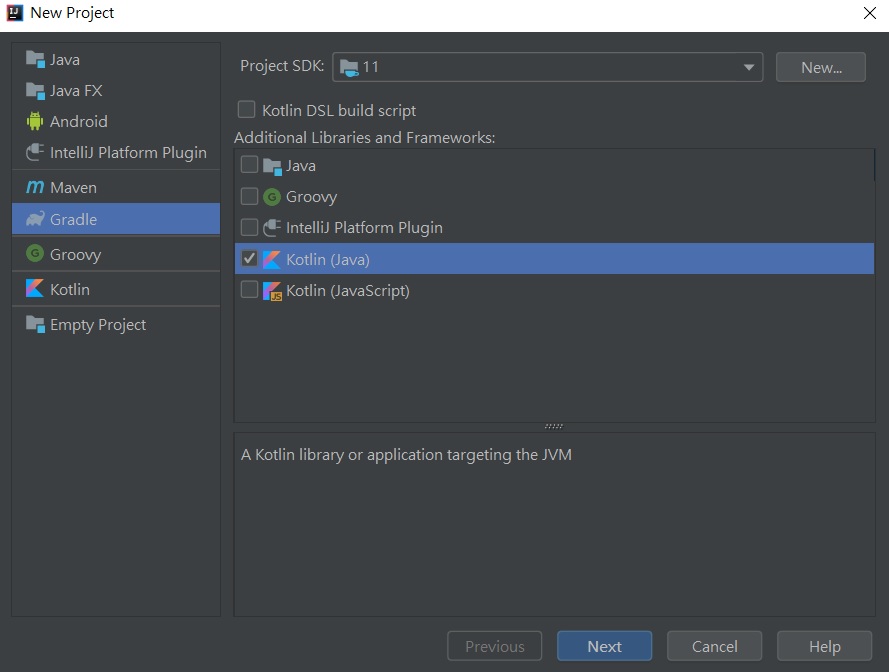This screenshot has height=672, width=889.
Task: Click the New... SDK button
Action: point(820,67)
